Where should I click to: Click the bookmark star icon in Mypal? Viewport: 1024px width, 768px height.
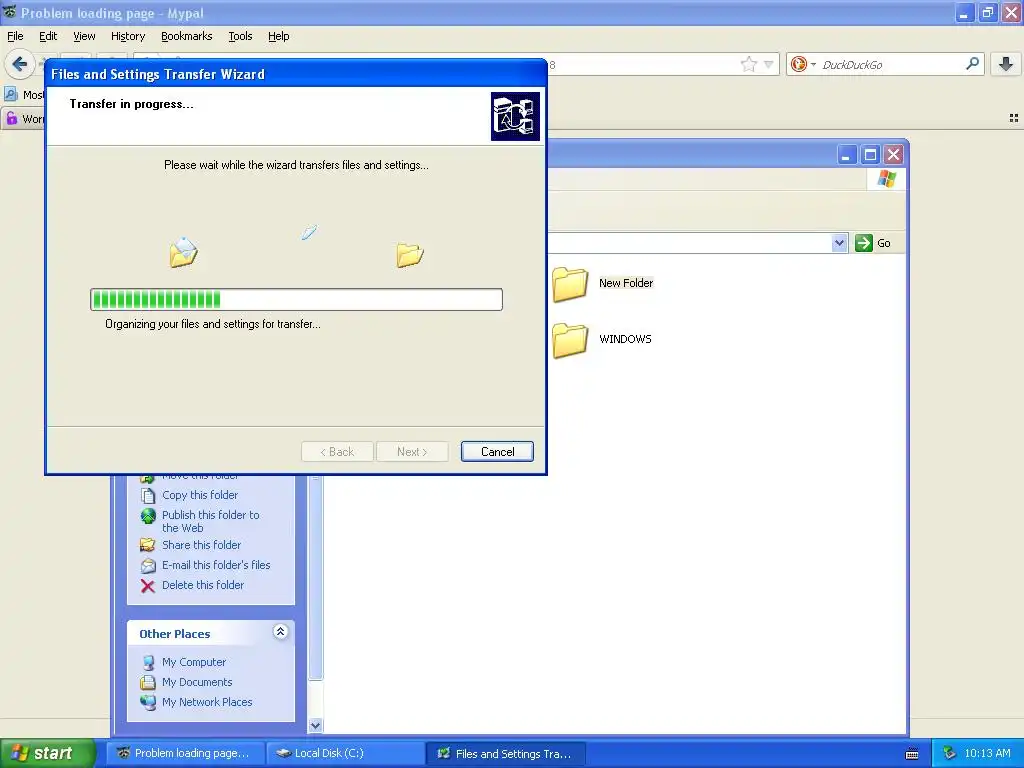pyautogui.click(x=748, y=64)
